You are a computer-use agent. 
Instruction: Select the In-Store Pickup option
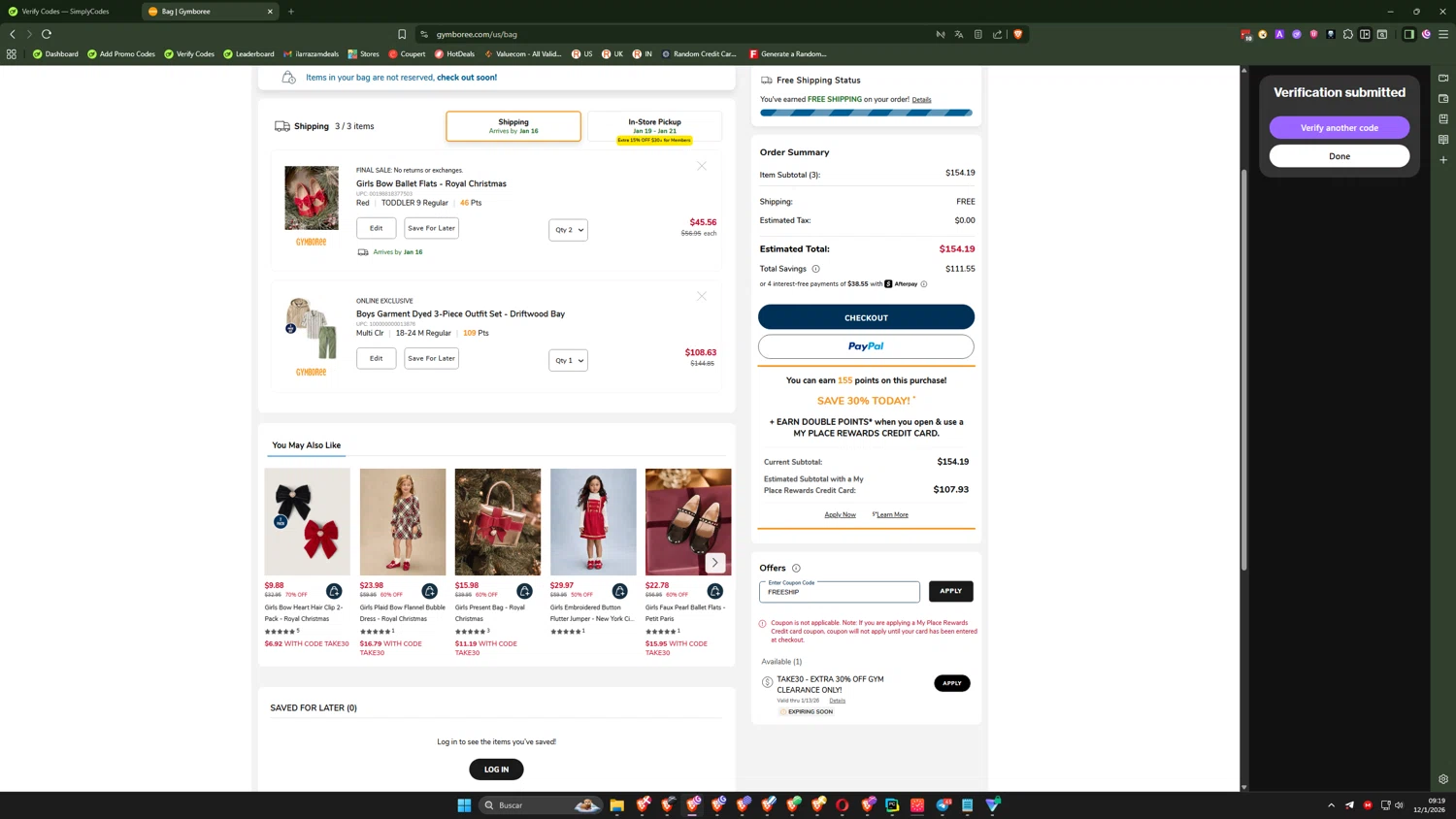654,126
